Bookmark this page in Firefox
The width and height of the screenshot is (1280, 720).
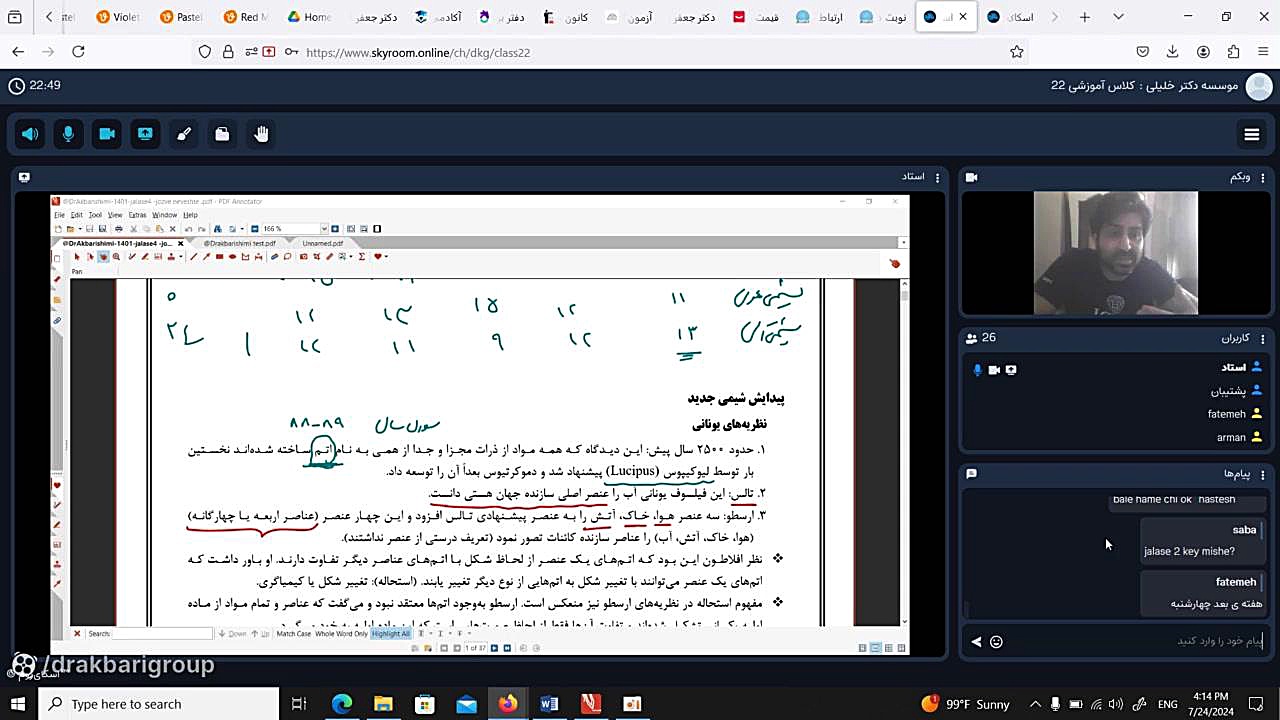[1017, 52]
